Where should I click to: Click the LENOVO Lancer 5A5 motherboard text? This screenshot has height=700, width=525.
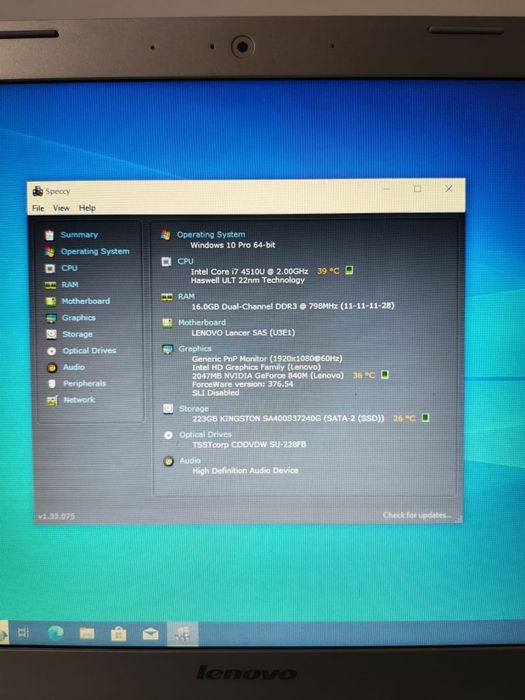tap(243, 333)
